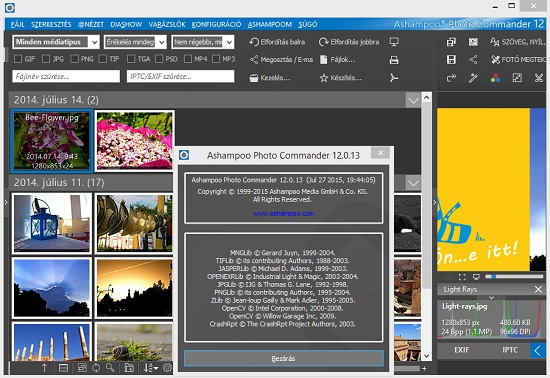Close the Light Rays panel
This screenshot has height=378, width=550.
click(538, 289)
